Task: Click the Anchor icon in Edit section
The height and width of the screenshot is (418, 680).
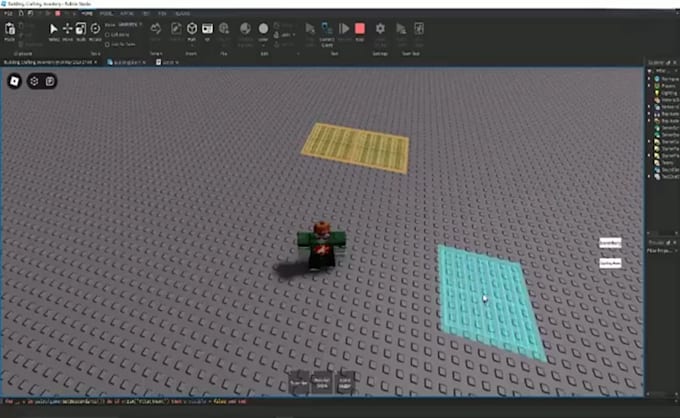Action: 277,44
